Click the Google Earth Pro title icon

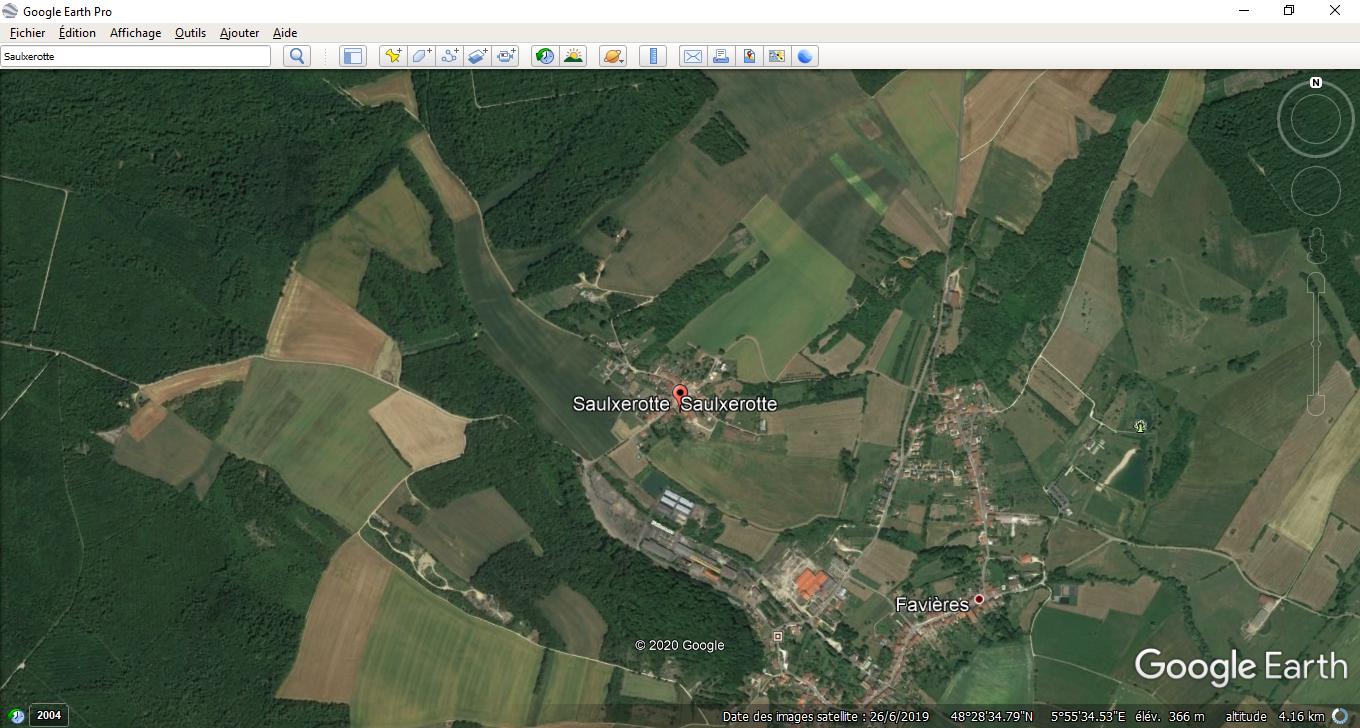[x=10, y=11]
